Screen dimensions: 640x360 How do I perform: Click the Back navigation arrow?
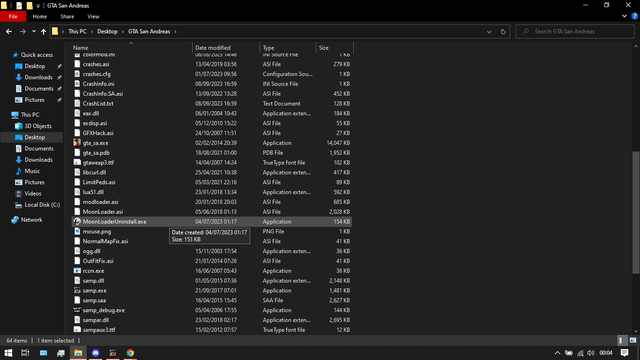coord(9,31)
